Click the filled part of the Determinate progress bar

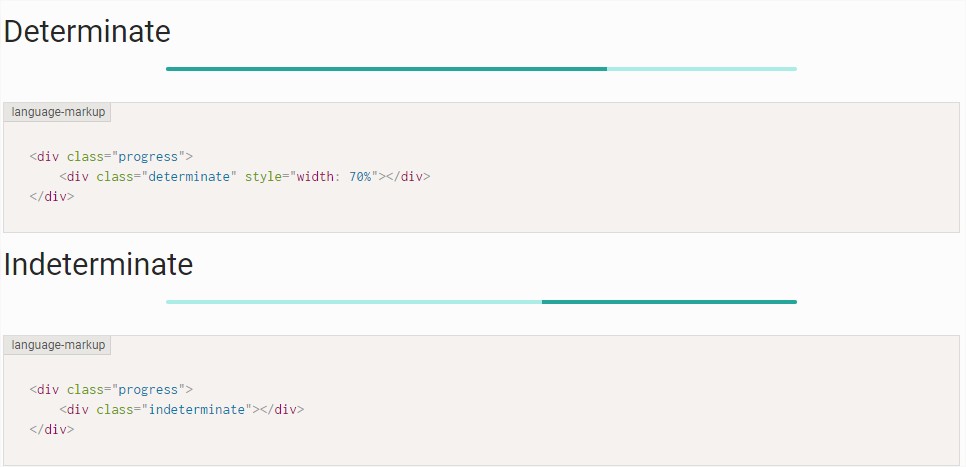(386, 69)
